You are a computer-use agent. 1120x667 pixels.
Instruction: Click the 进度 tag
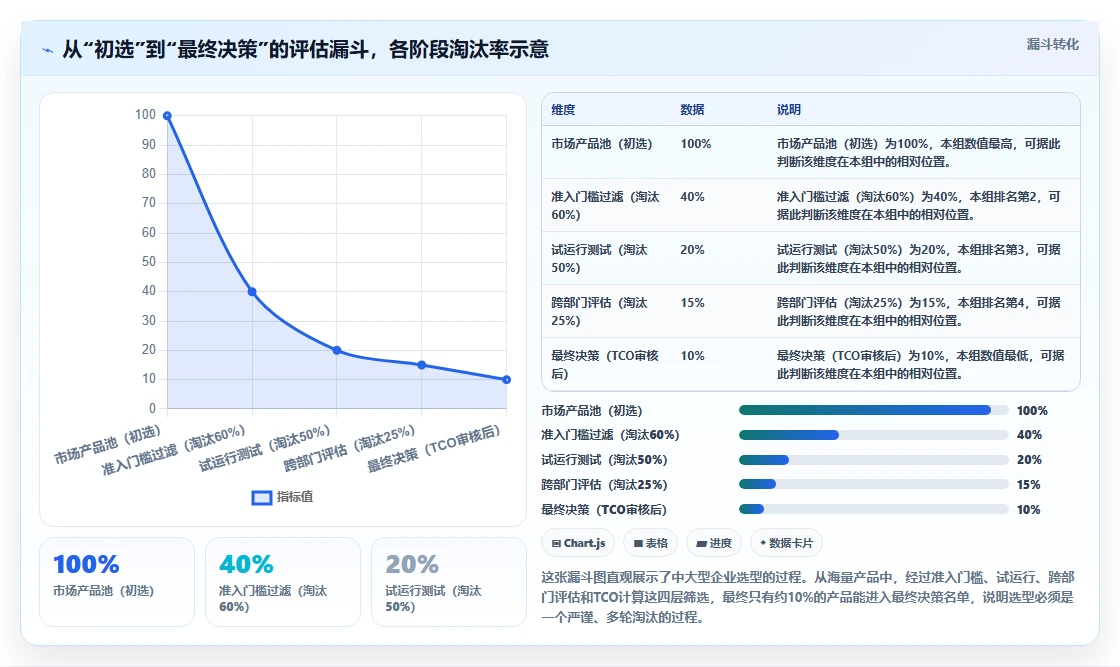(714, 543)
